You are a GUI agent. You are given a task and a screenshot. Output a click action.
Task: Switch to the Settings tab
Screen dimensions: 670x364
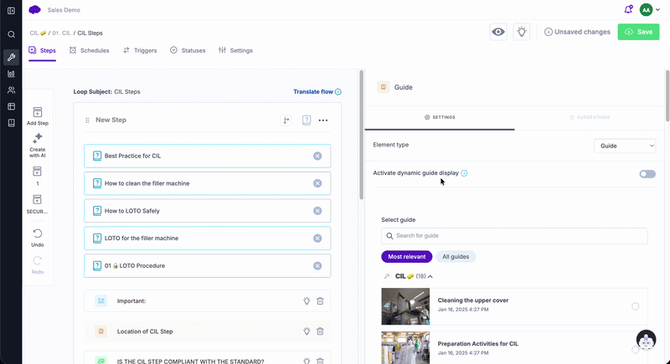(x=235, y=50)
